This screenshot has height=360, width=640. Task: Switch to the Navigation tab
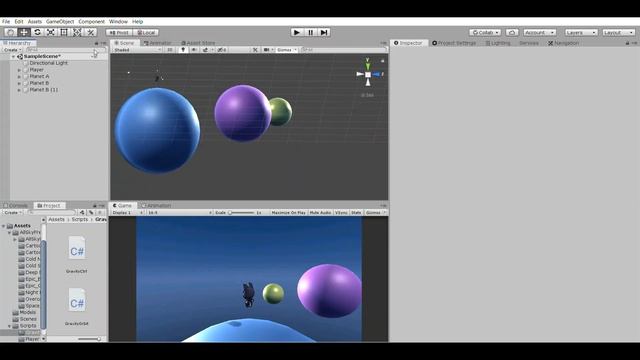tap(563, 43)
